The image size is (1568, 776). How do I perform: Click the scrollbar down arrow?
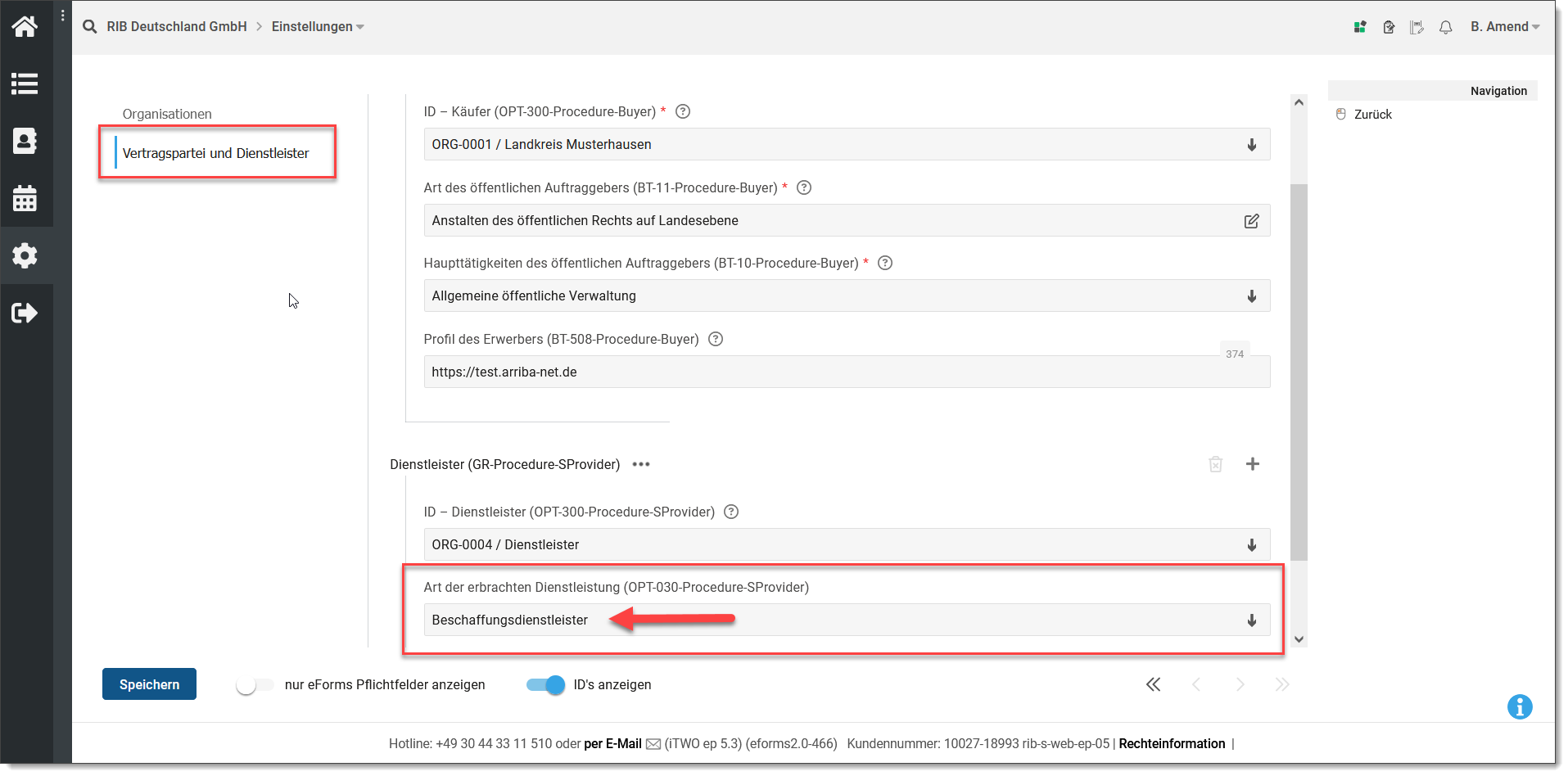[1299, 639]
